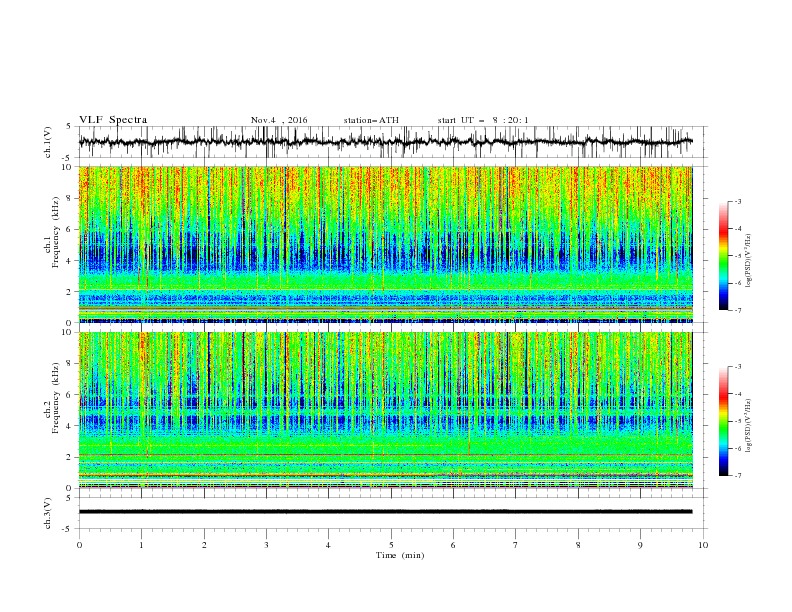Click time axis tick label "0"
792x612 pixels.
pyautogui.click(x=79, y=545)
